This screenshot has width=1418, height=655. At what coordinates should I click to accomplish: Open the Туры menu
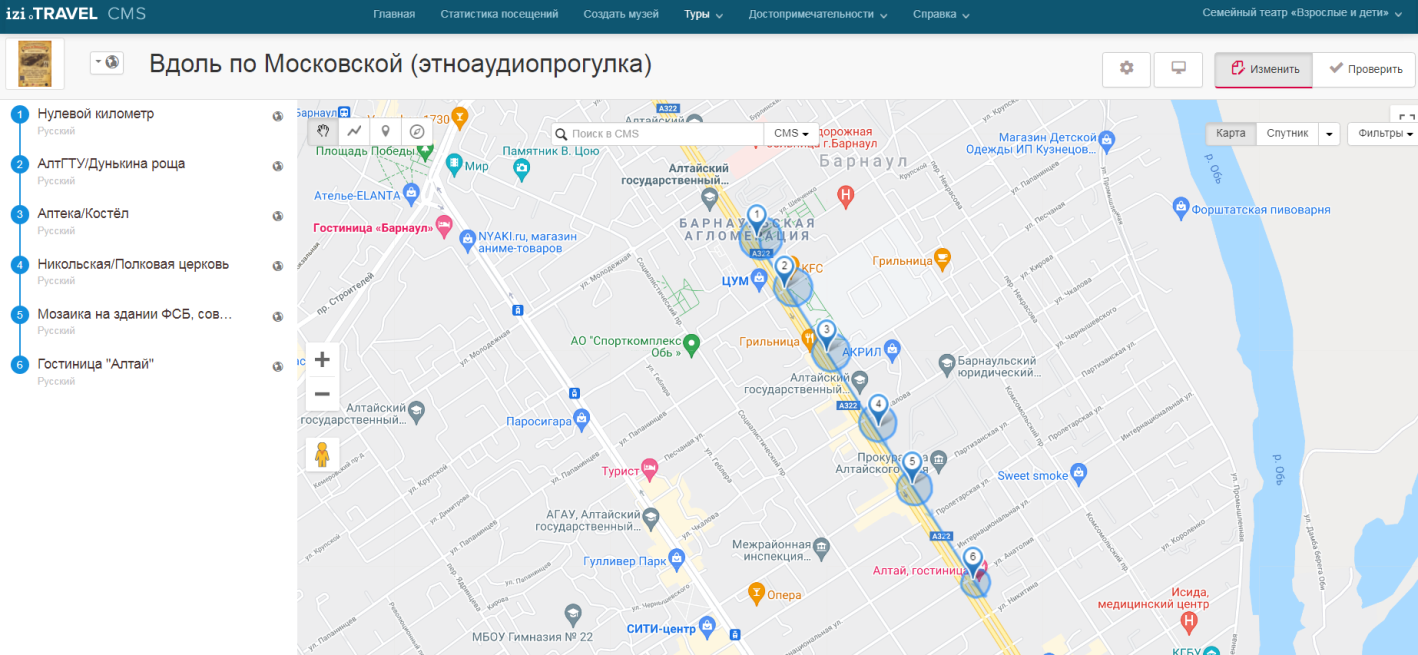(x=703, y=15)
